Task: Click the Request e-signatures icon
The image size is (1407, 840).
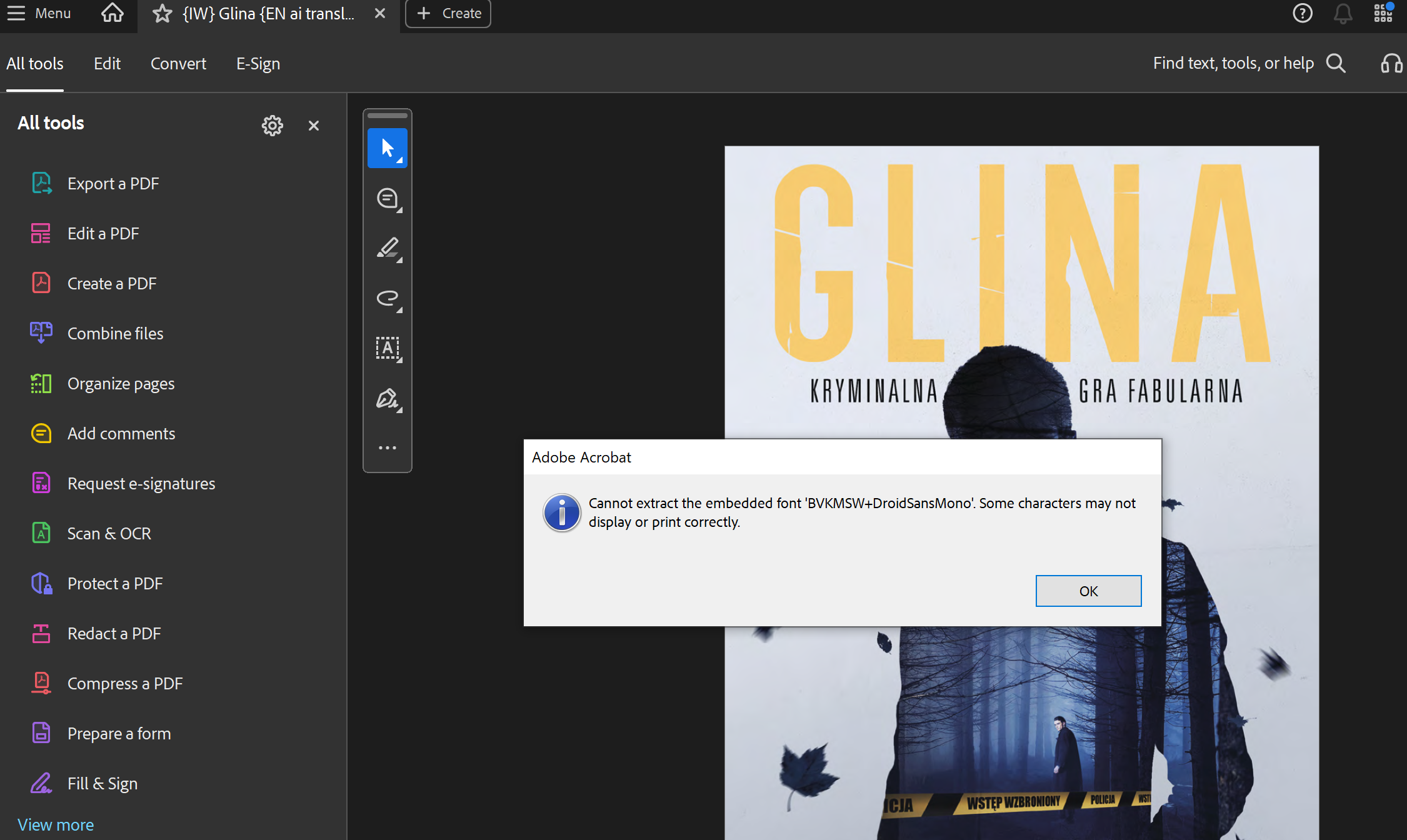Action: coord(41,483)
